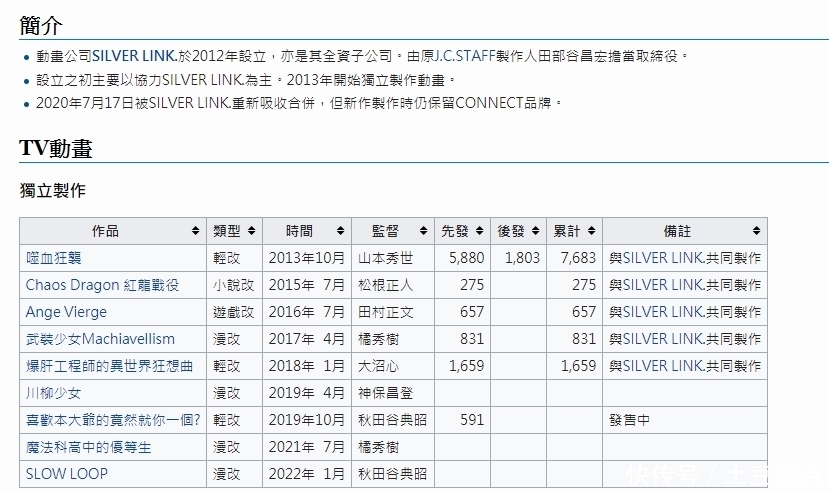This screenshot has width=829, height=492.
Task: Sort table by 作品 column arrows
Action: coord(196,231)
